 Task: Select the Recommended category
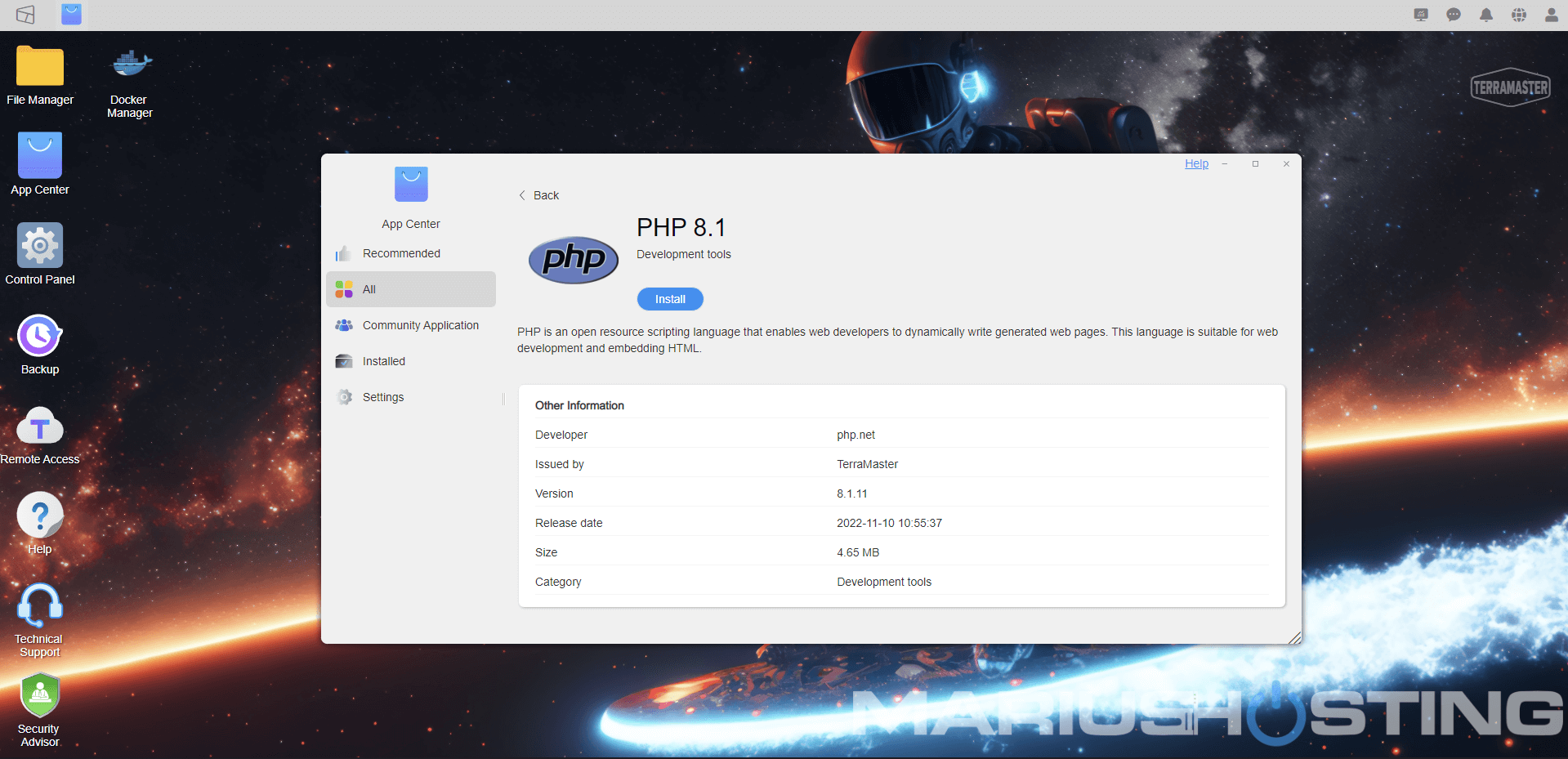tap(411, 253)
